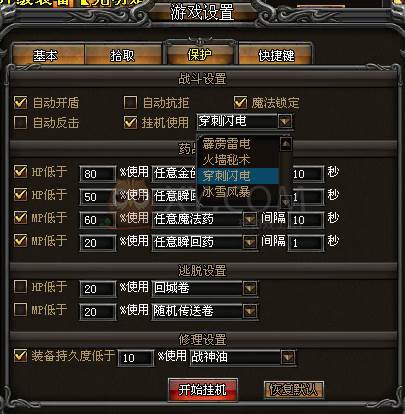Enable the 自动抗拒 checkbox
405x414 pixels.
[130, 102]
